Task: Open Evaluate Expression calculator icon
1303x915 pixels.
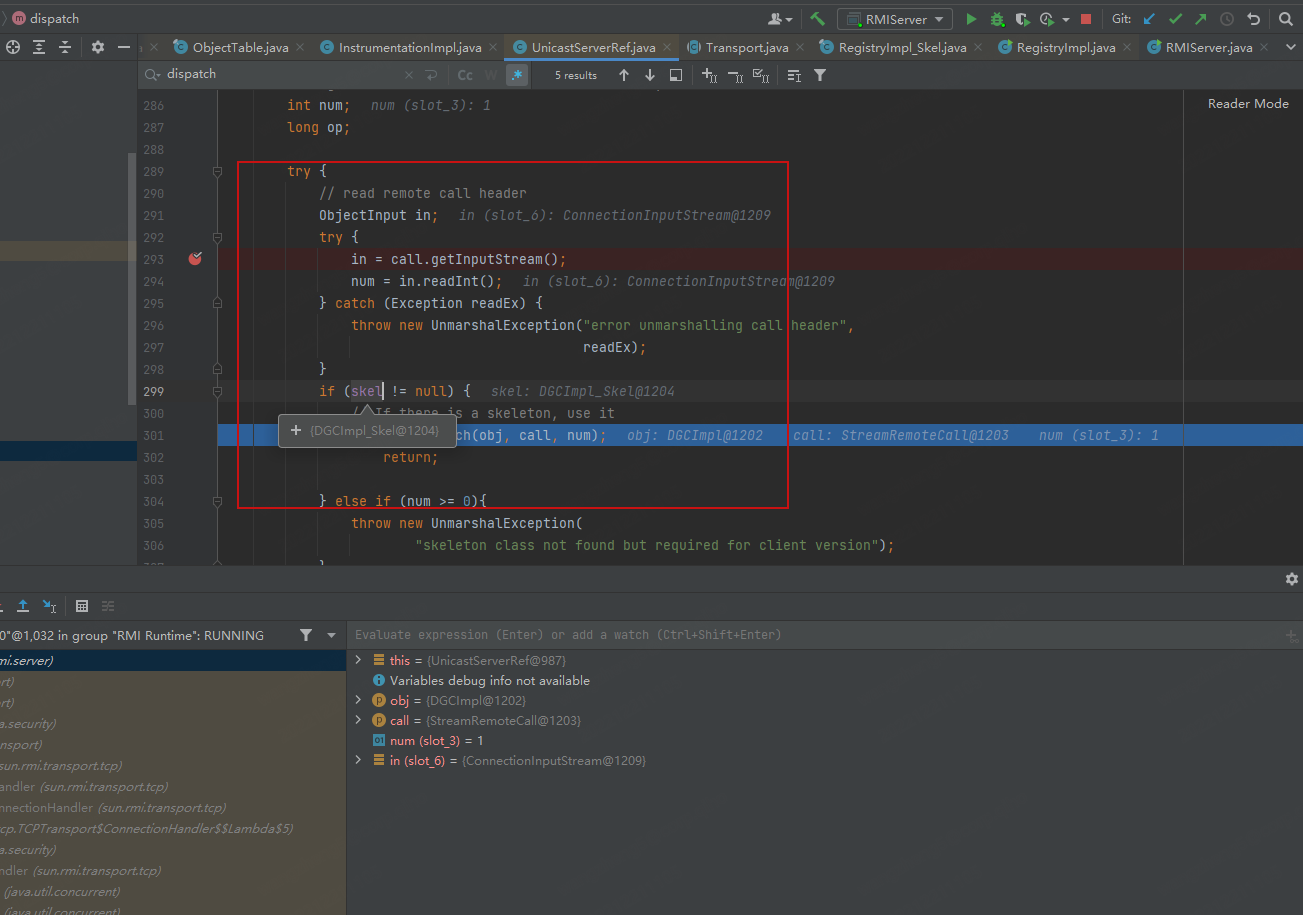Action: (82, 606)
